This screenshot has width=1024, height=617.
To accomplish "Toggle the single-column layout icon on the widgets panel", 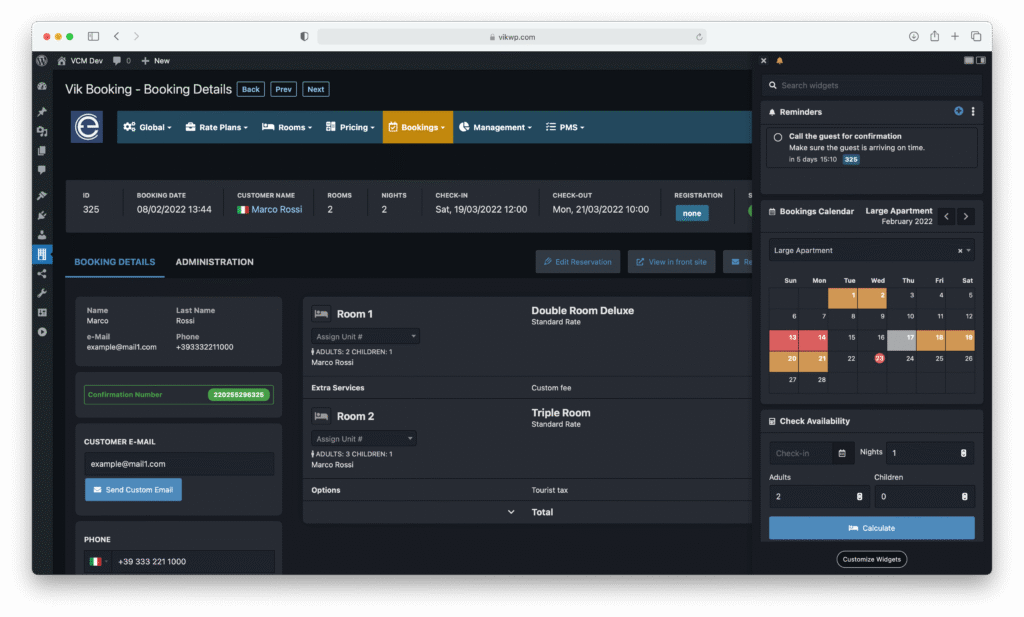I will click(968, 60).
